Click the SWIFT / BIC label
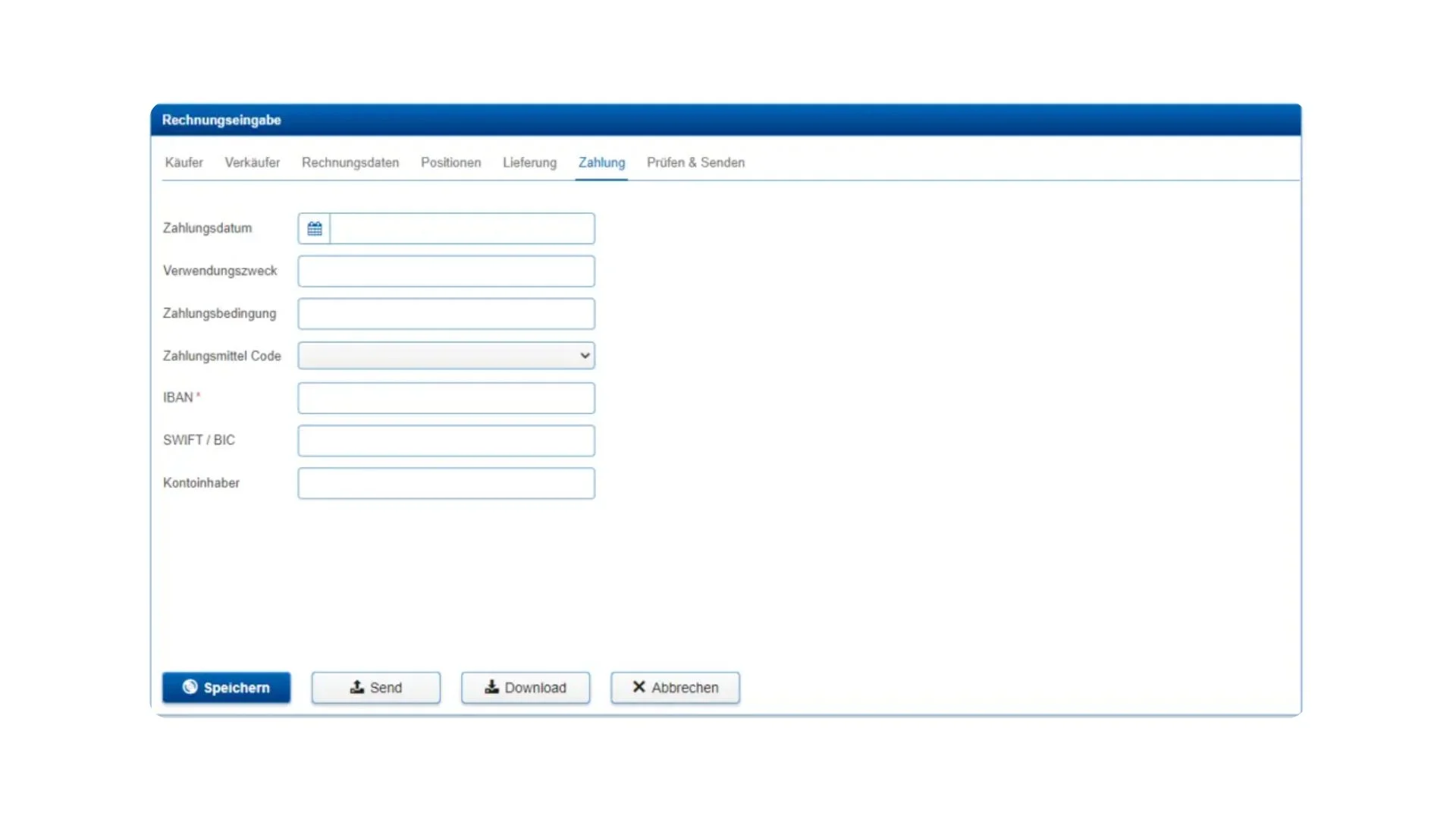Viewport: 1456px width, 819px height. click(x=199, y=440)
